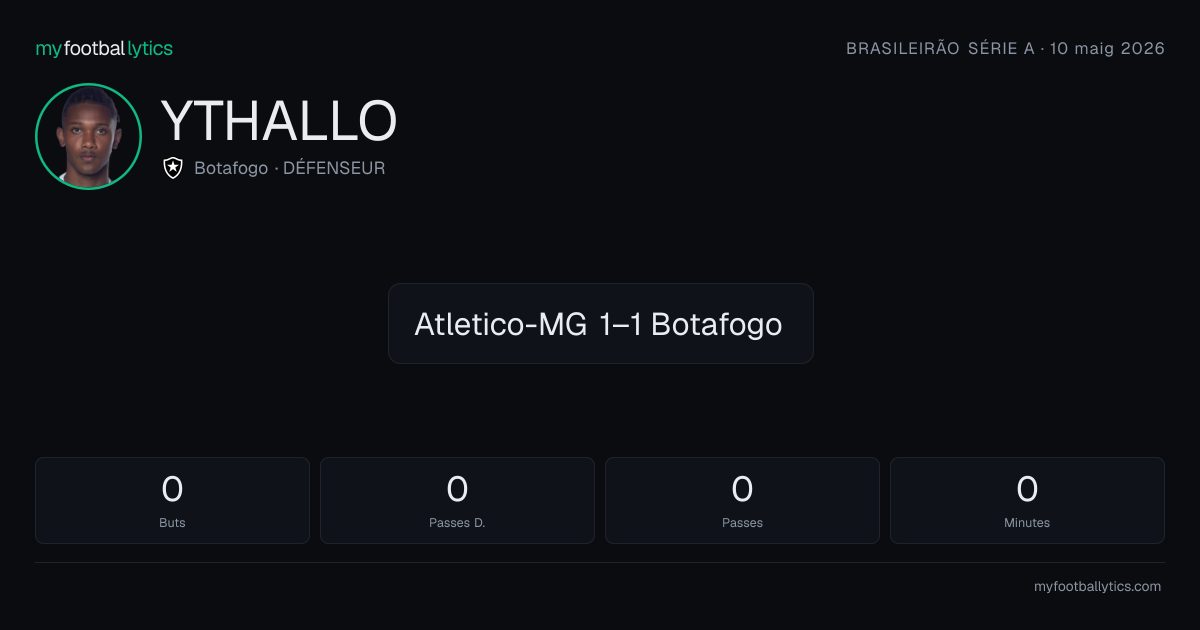The image size is (1200, 630).
Task: Click the Brasileirão Série A competition label
Action: point(940,48)
